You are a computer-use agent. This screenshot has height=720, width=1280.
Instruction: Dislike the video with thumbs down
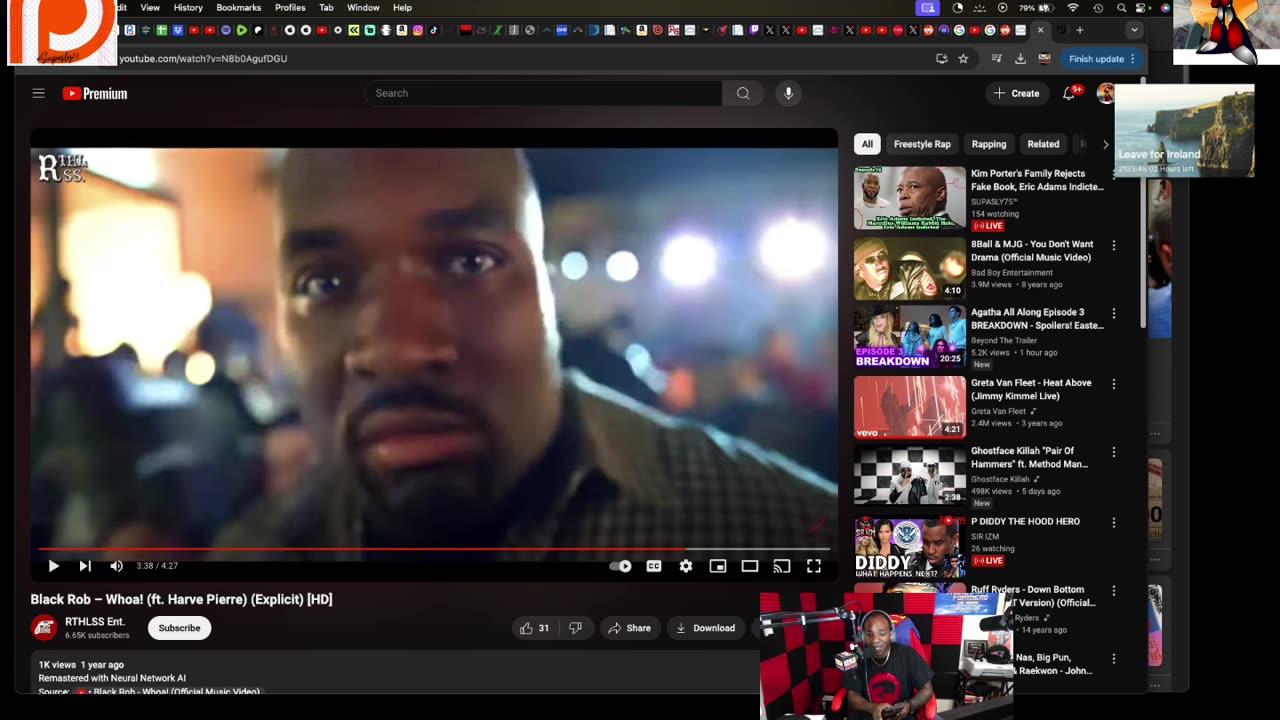[x=575, y=628]
